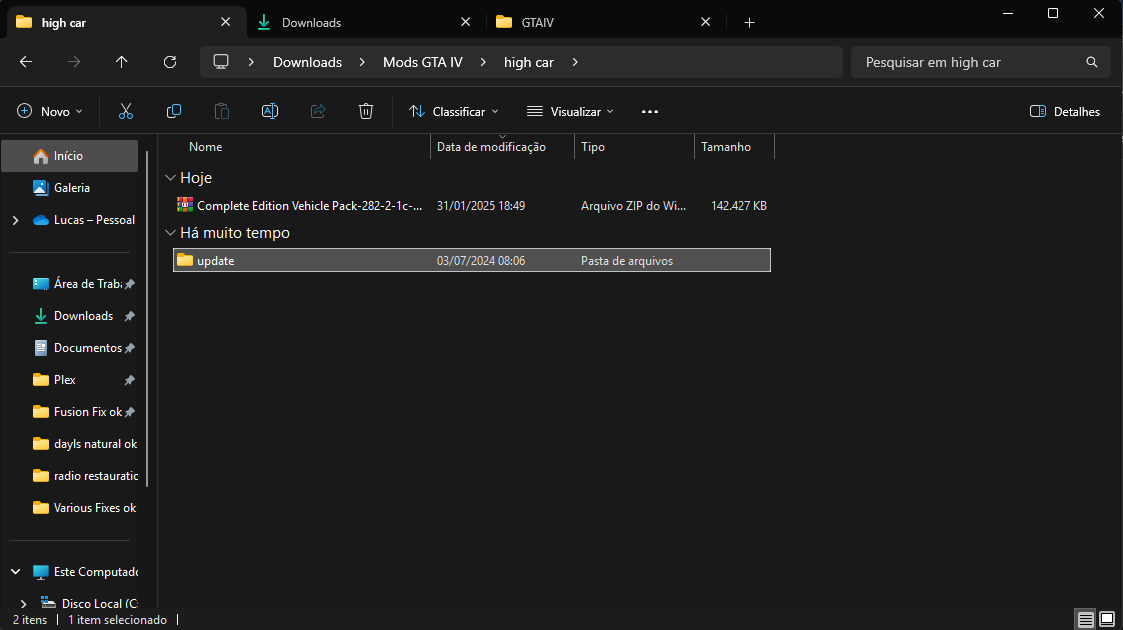Open the See more ellipsis menu
1123x630 pixels.
pyautogui.click(x=650, y=111)
